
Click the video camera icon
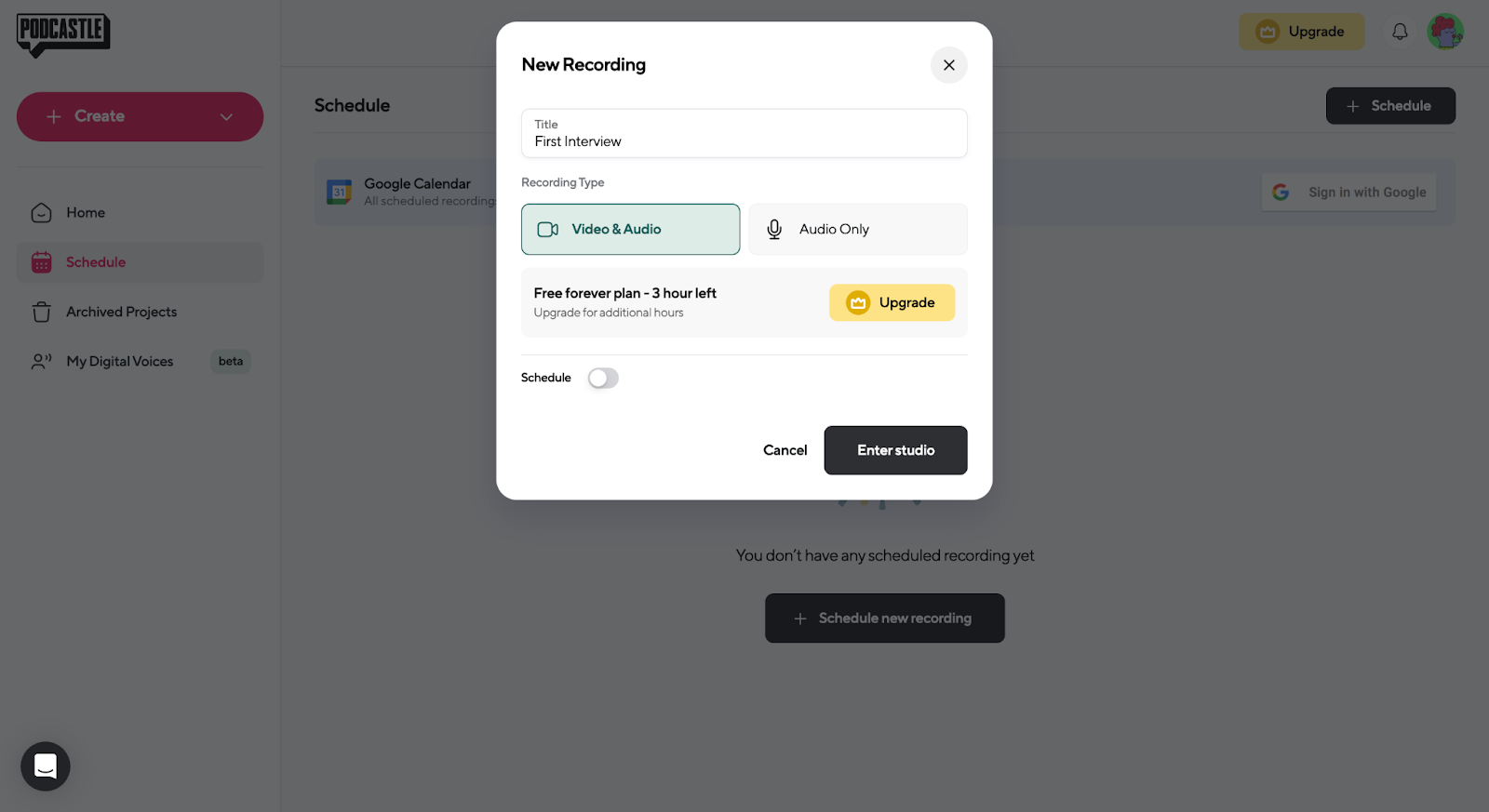[548, 229]
